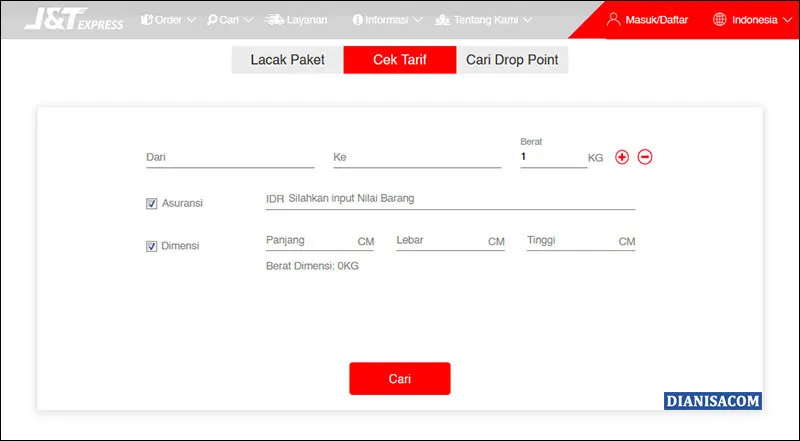Screen dimensions: 800x441
Task: Click the Informasi info icon
Action: coord(358,20)
